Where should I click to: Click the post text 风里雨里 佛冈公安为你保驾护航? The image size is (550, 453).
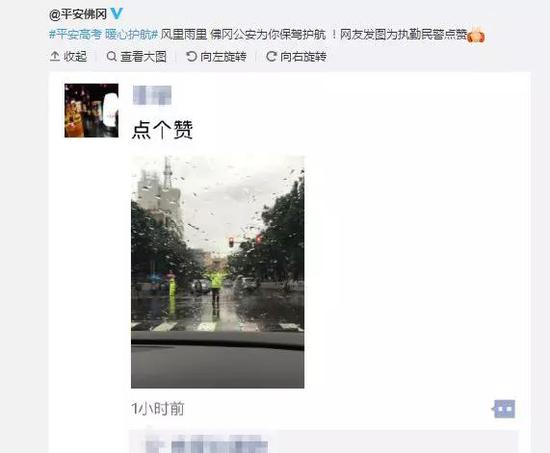pos(243,35)
